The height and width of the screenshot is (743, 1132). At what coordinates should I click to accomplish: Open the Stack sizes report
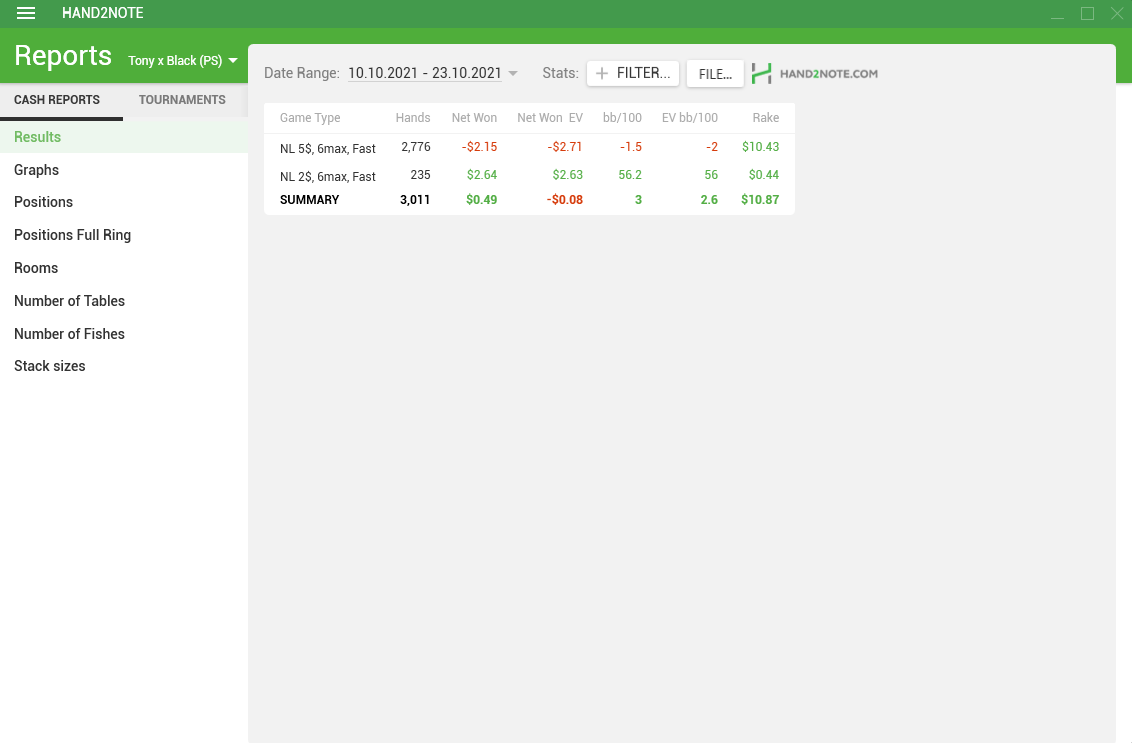point(123,366)
